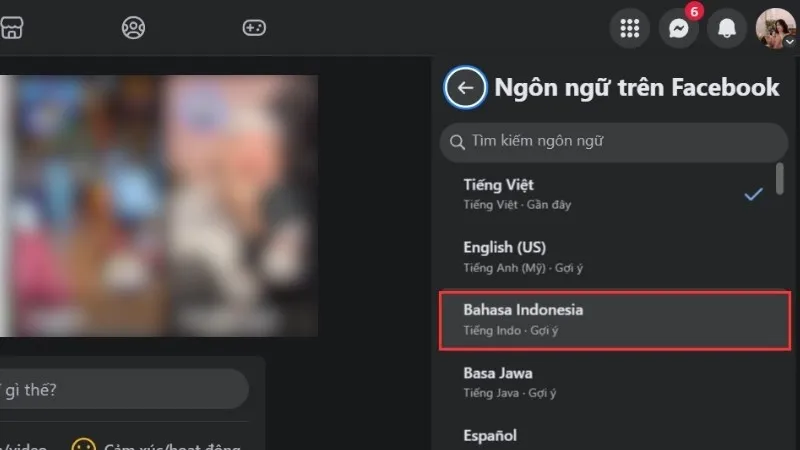The height and width of the screenshot is (450, 800).
Task: Click the language search field
Action: coord(614,142)
